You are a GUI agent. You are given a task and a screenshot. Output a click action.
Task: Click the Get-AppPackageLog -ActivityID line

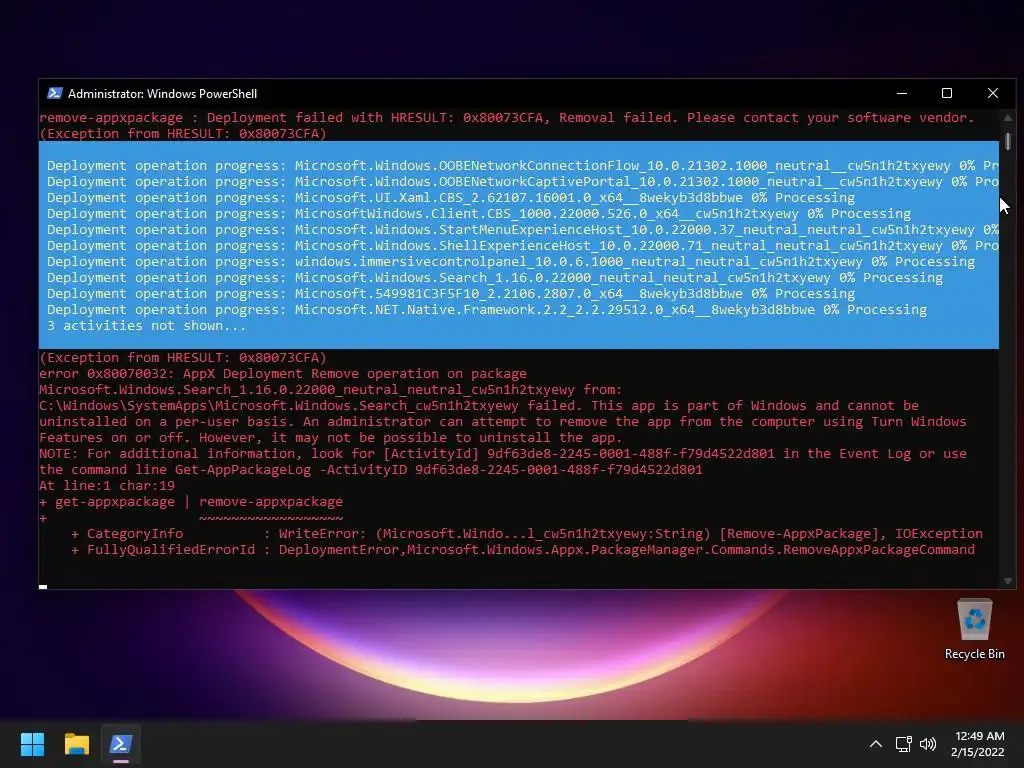pyautogui.click(x=371, y=470)
